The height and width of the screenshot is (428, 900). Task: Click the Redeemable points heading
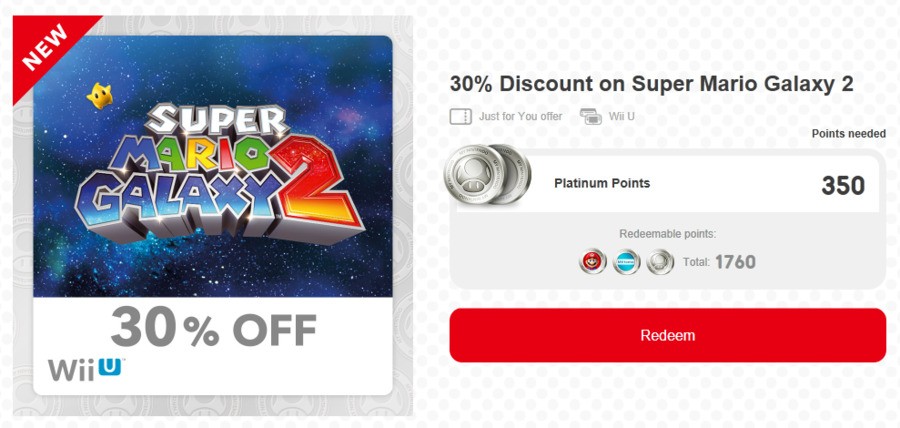pyautogui.click(x=668, y=234)
